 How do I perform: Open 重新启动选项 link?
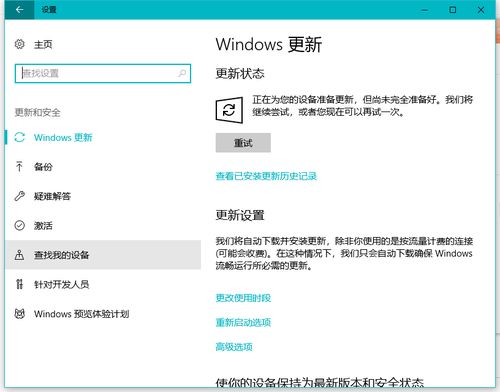[x=243, y=322]
